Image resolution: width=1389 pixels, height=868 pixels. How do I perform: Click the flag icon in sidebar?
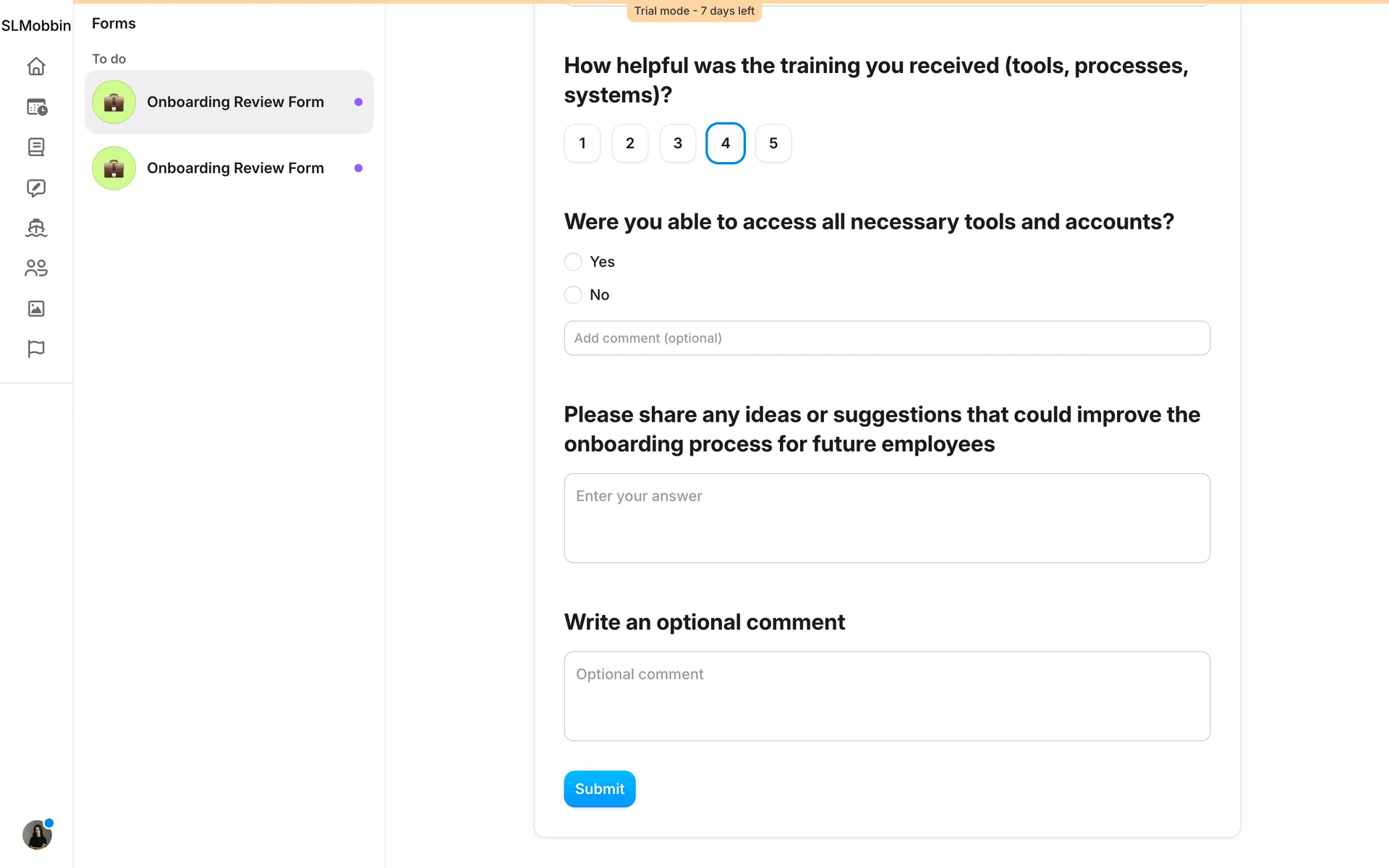point(36,349)
